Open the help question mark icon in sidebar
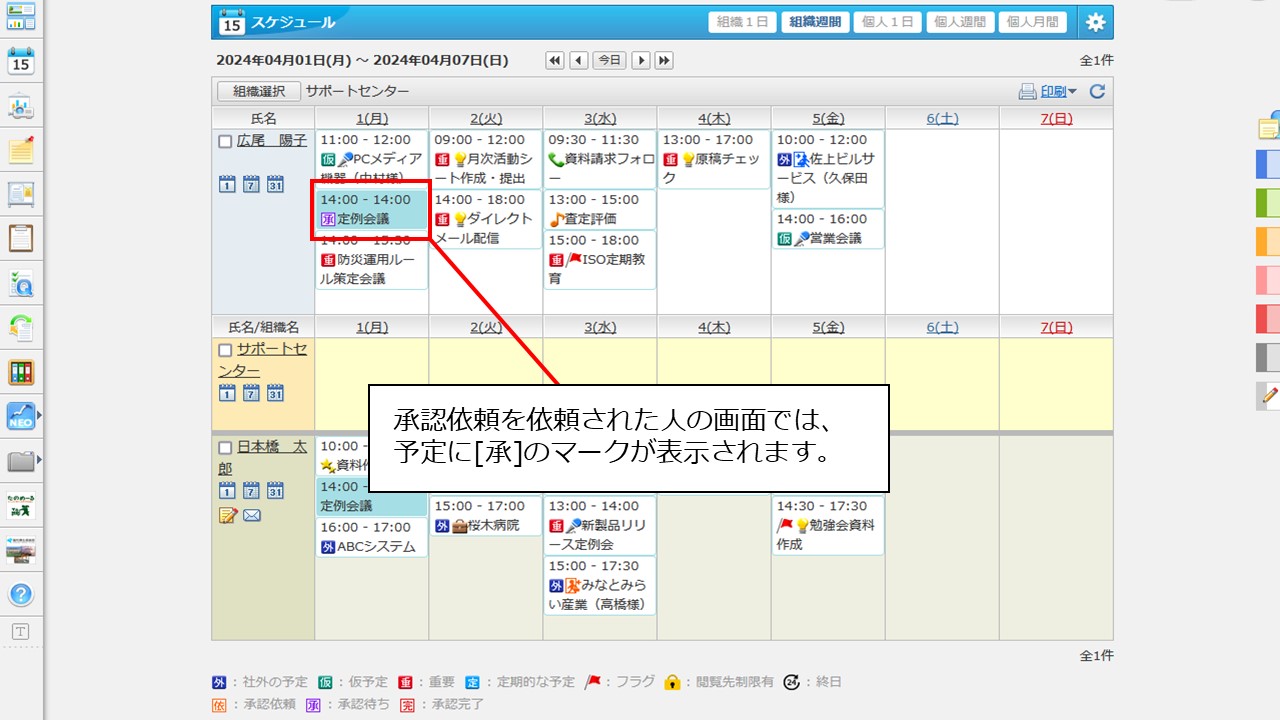Screen dimensions: 1280x720 tap(21, 594)
